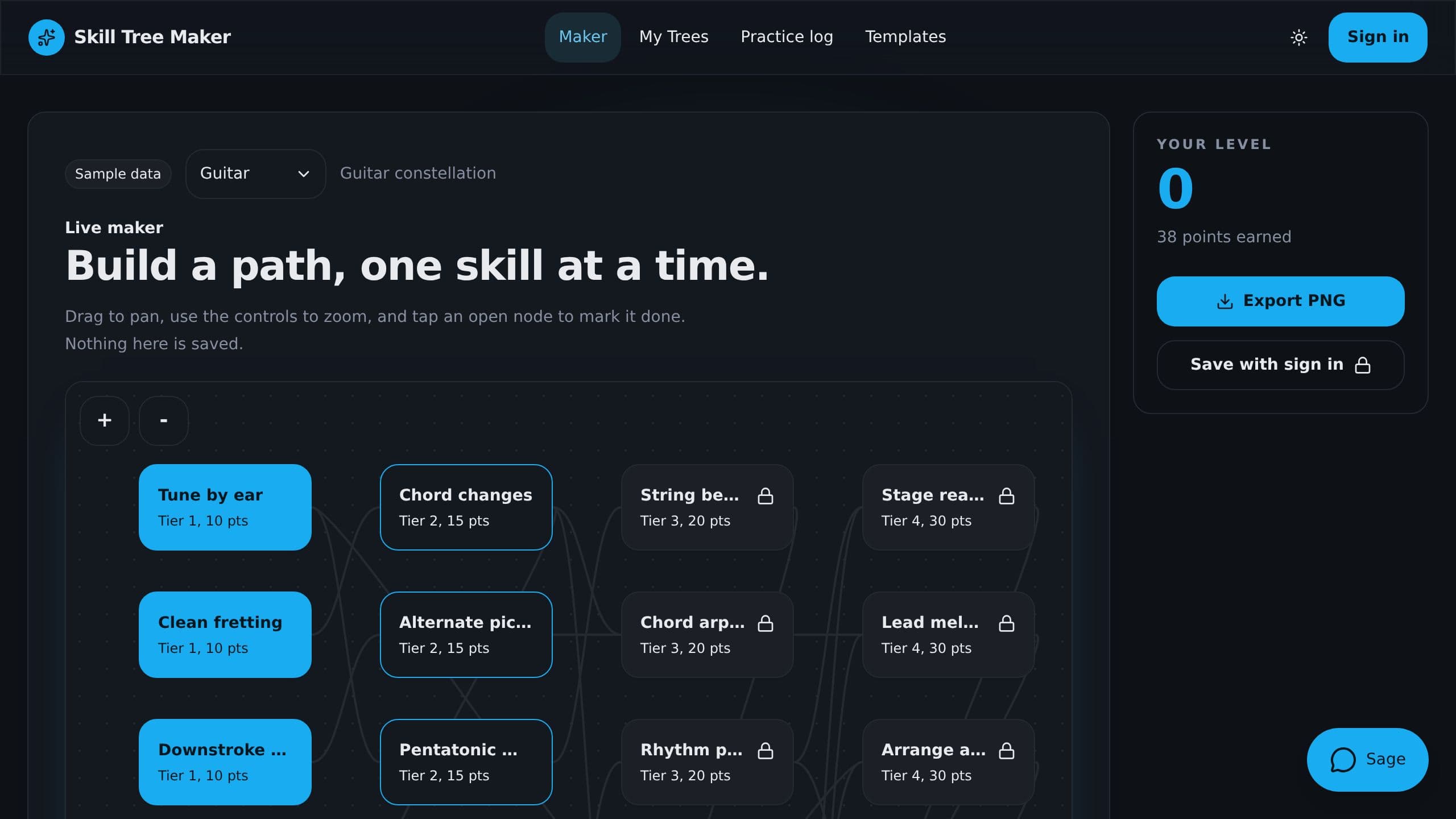
Task: Click the Skill Tree Maker logo icon
Action: (x=47, y=38)
